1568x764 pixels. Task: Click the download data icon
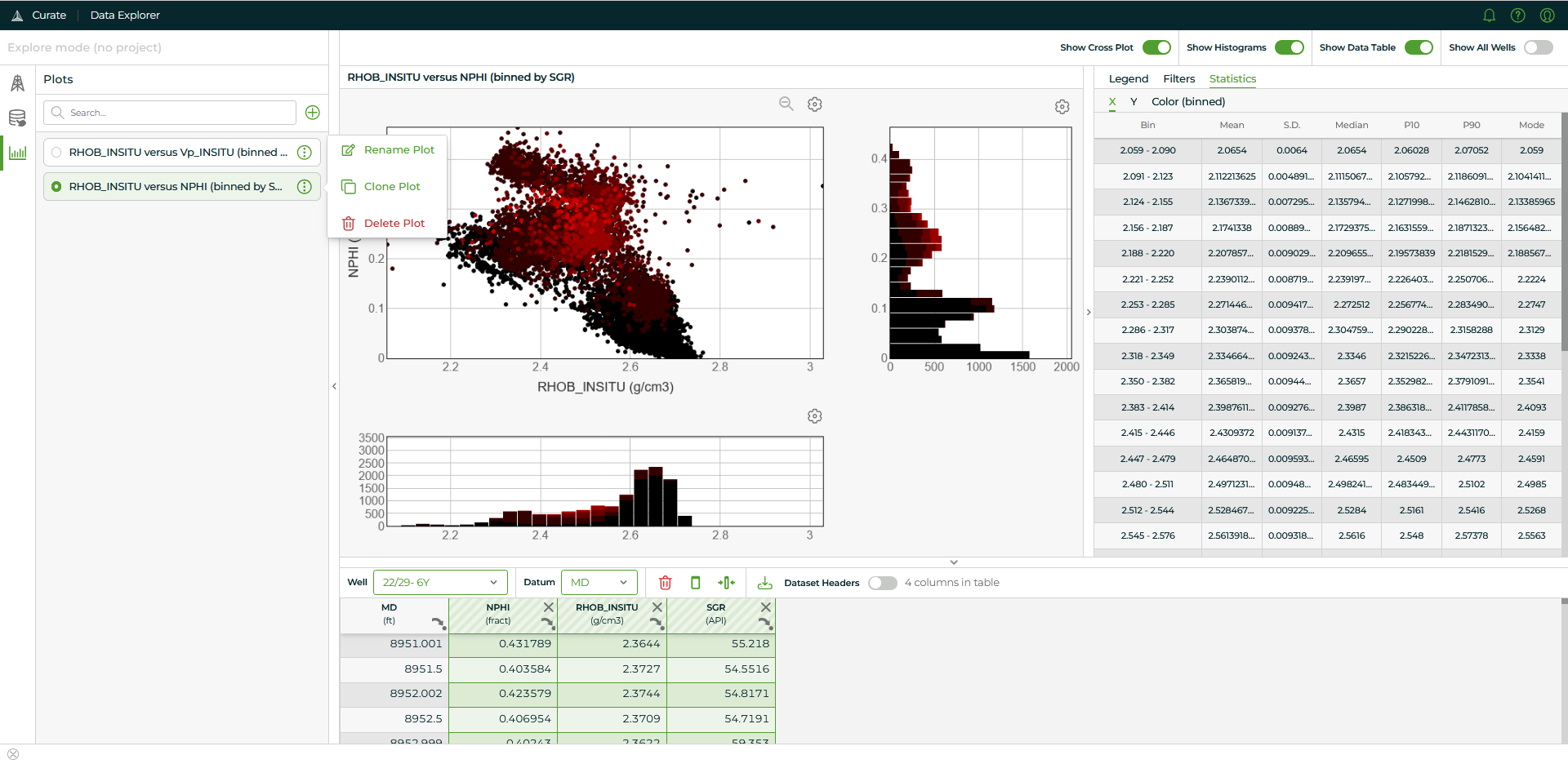[x=764, y=583]
